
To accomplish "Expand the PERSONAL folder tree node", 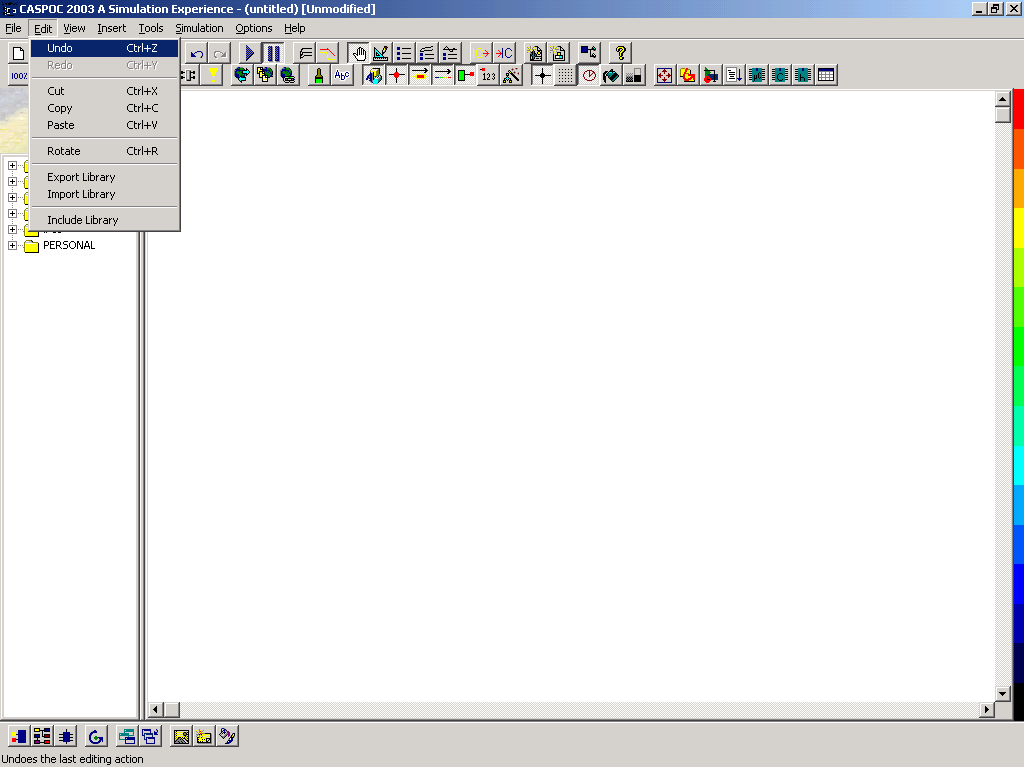I will [12, 246].
